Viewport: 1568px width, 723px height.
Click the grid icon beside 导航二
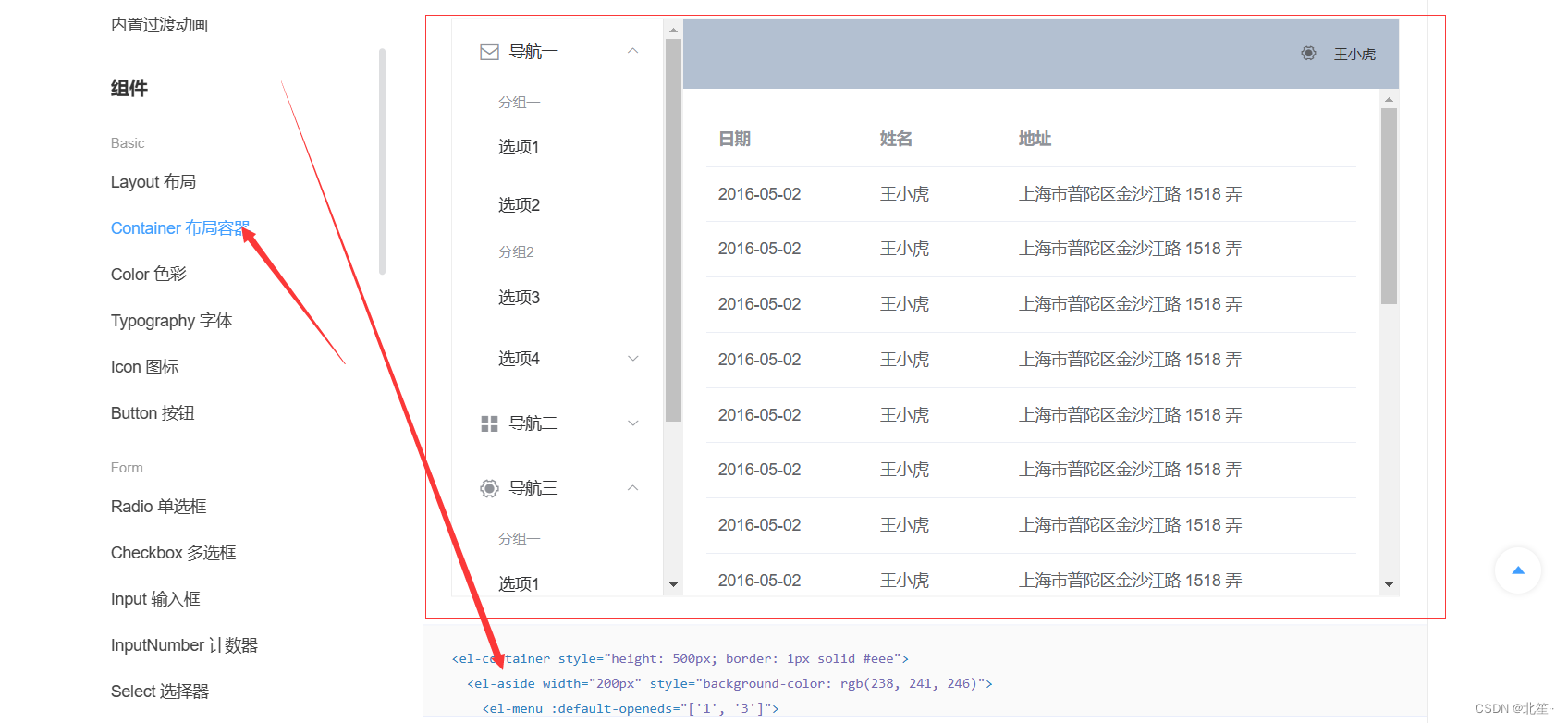(x=489, y=423)
